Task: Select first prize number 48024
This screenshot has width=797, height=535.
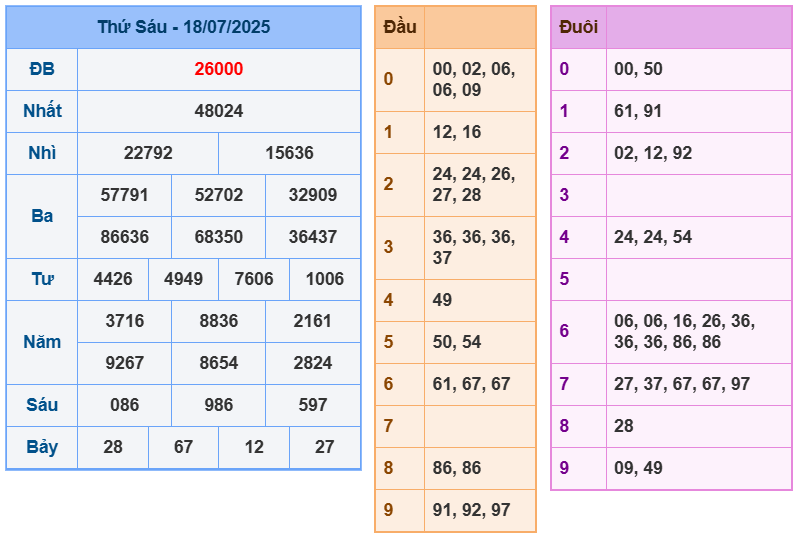Action: 218,111
